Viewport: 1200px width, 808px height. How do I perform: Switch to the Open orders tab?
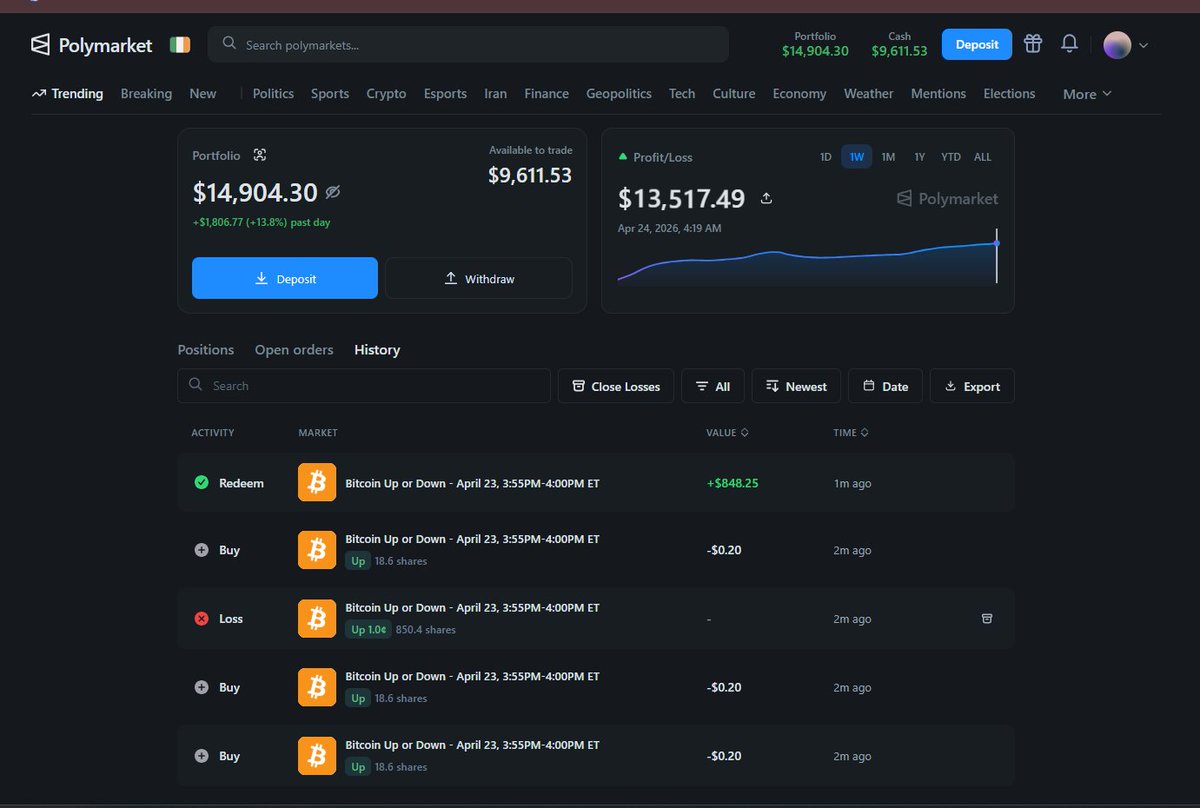pos(294,350)
